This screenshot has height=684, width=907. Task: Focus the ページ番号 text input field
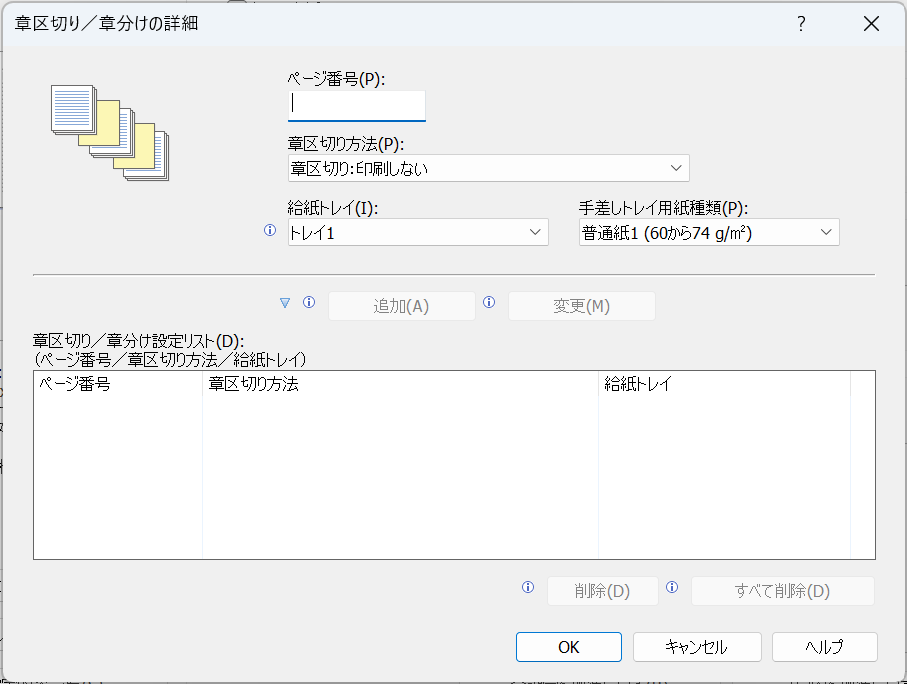(x=356, y=105)
